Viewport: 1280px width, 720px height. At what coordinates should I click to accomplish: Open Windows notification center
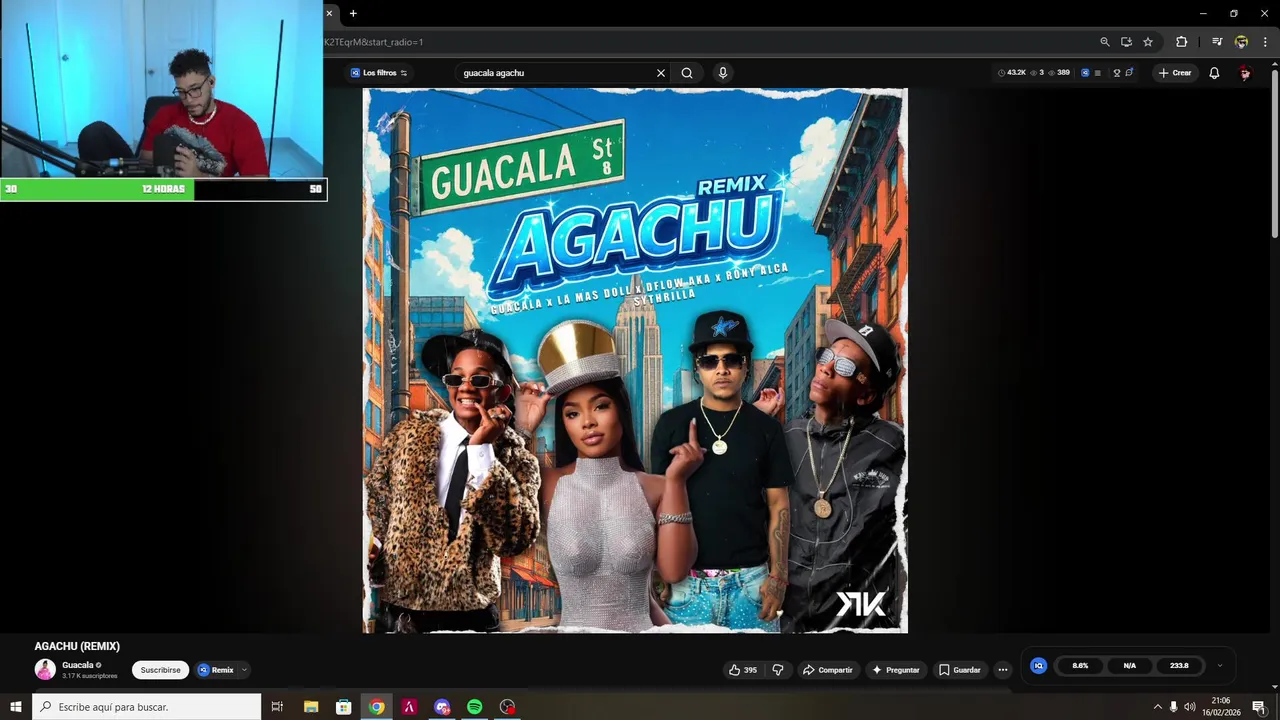[1259, 707]
